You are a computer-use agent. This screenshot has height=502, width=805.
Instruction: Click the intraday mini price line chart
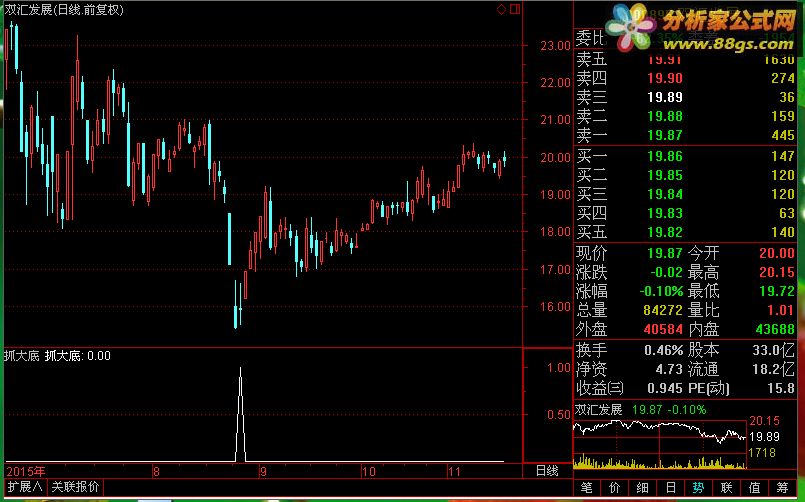(659, 431)
